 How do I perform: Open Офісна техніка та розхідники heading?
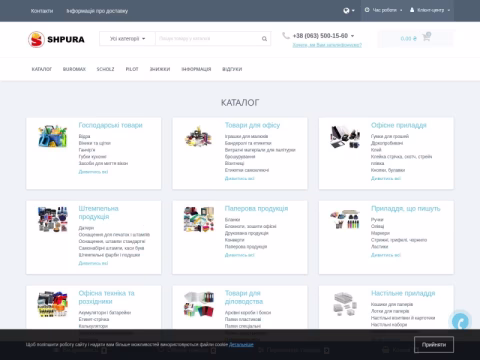pyautogui.click(x=107, y=297)
